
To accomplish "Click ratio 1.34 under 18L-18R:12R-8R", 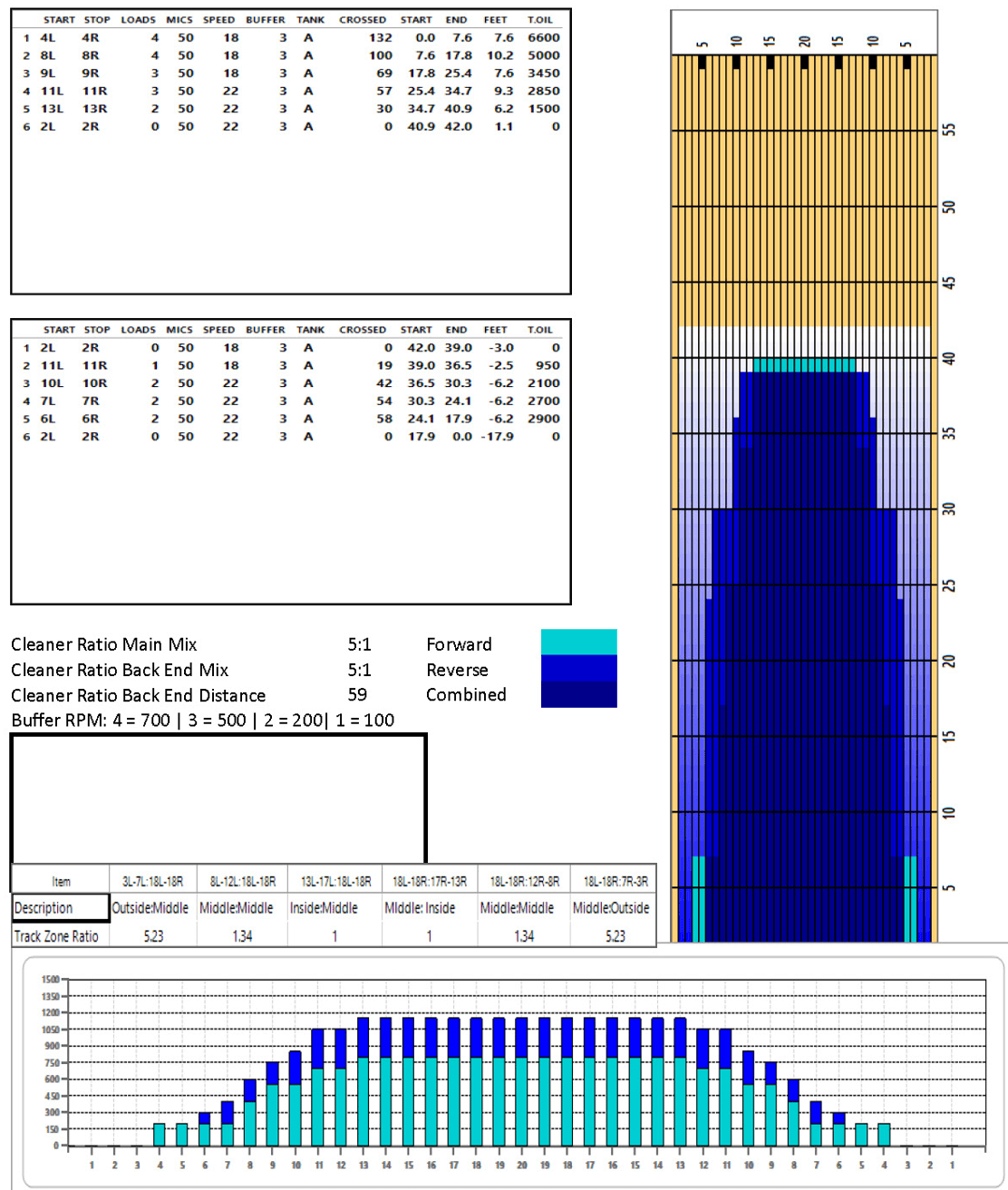I will tap(524, 936).
